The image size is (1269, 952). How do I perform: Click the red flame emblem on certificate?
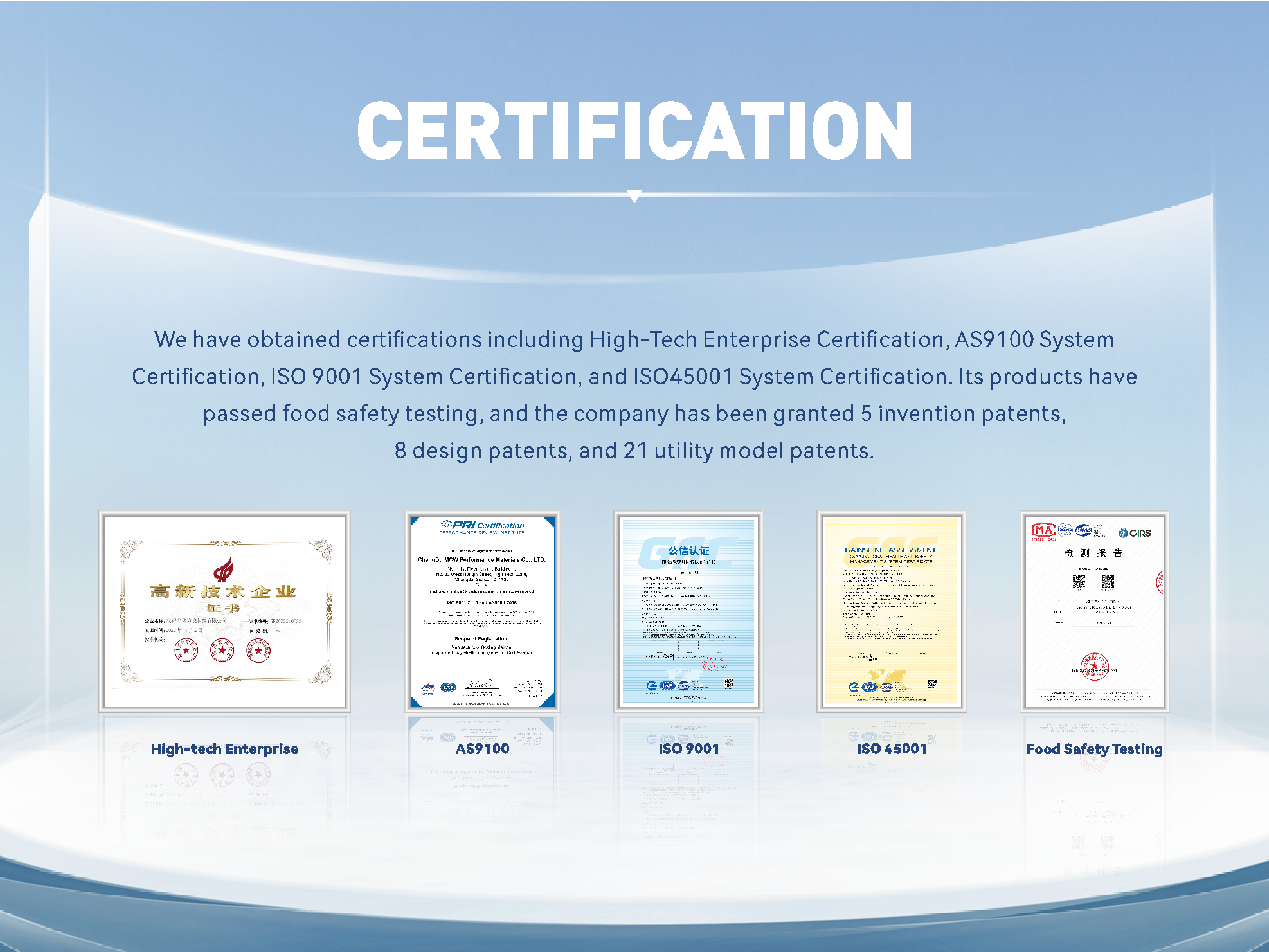tap(224, 570)
